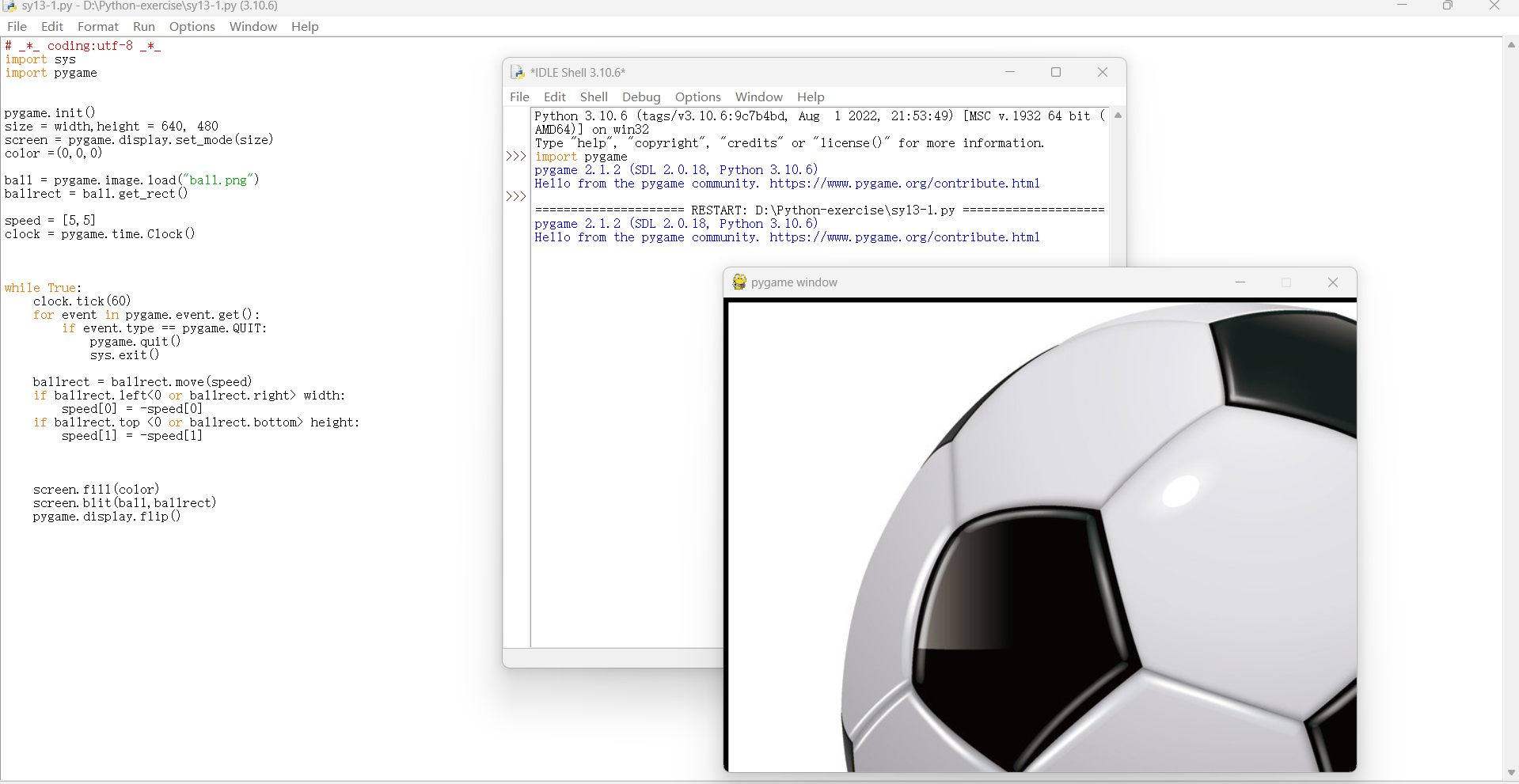
Task: Click the 'for event in pygame.event.get():' line
Action: (x=146, y=315)
